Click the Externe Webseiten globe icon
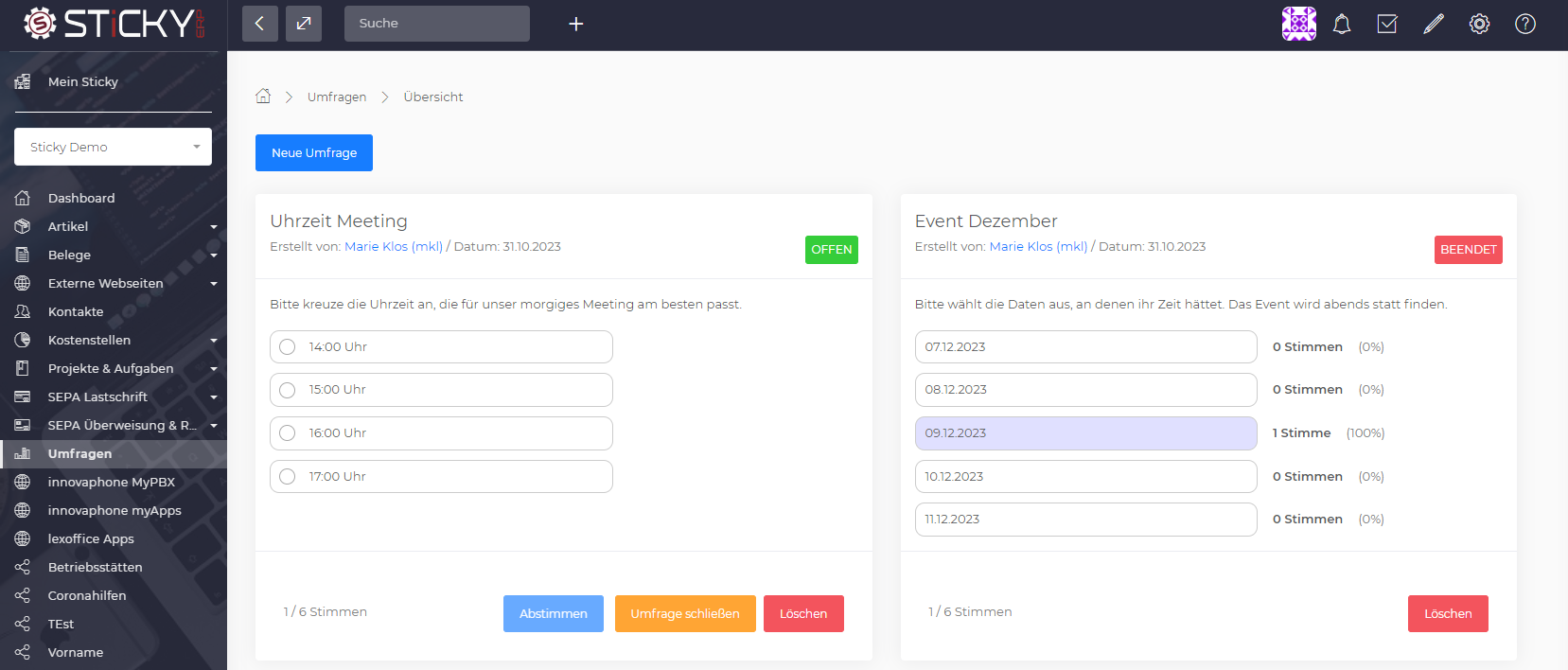Viewport: 1568px width, 670px height. point(23,283)
